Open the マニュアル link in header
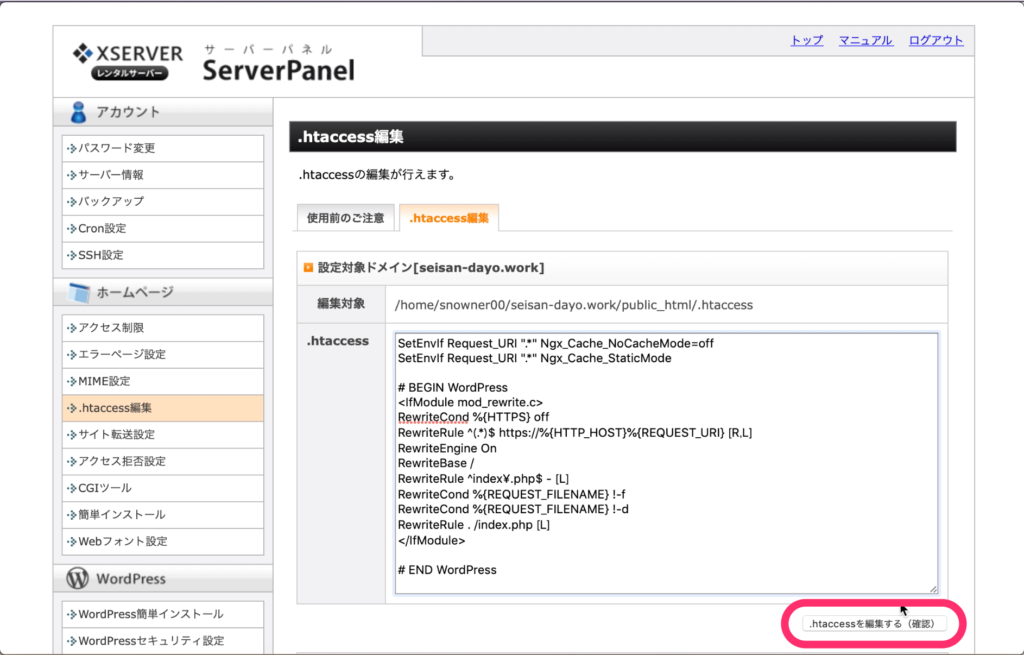This screenshot has height=655, width=1024. [x=865, y=40]
